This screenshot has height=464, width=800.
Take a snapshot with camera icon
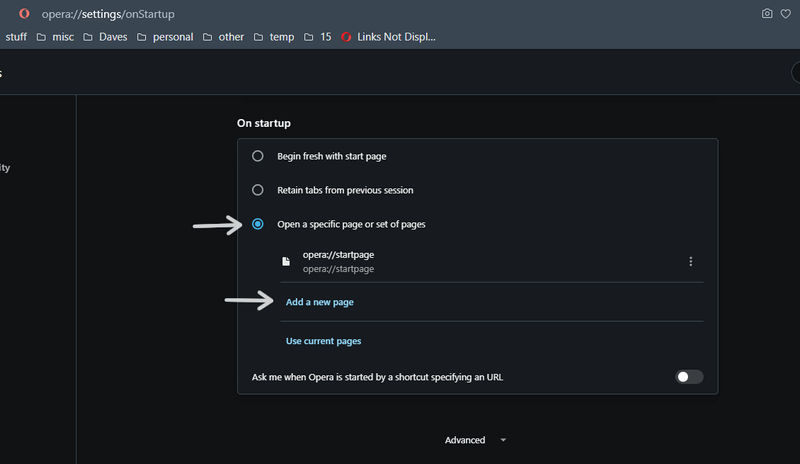767,14
